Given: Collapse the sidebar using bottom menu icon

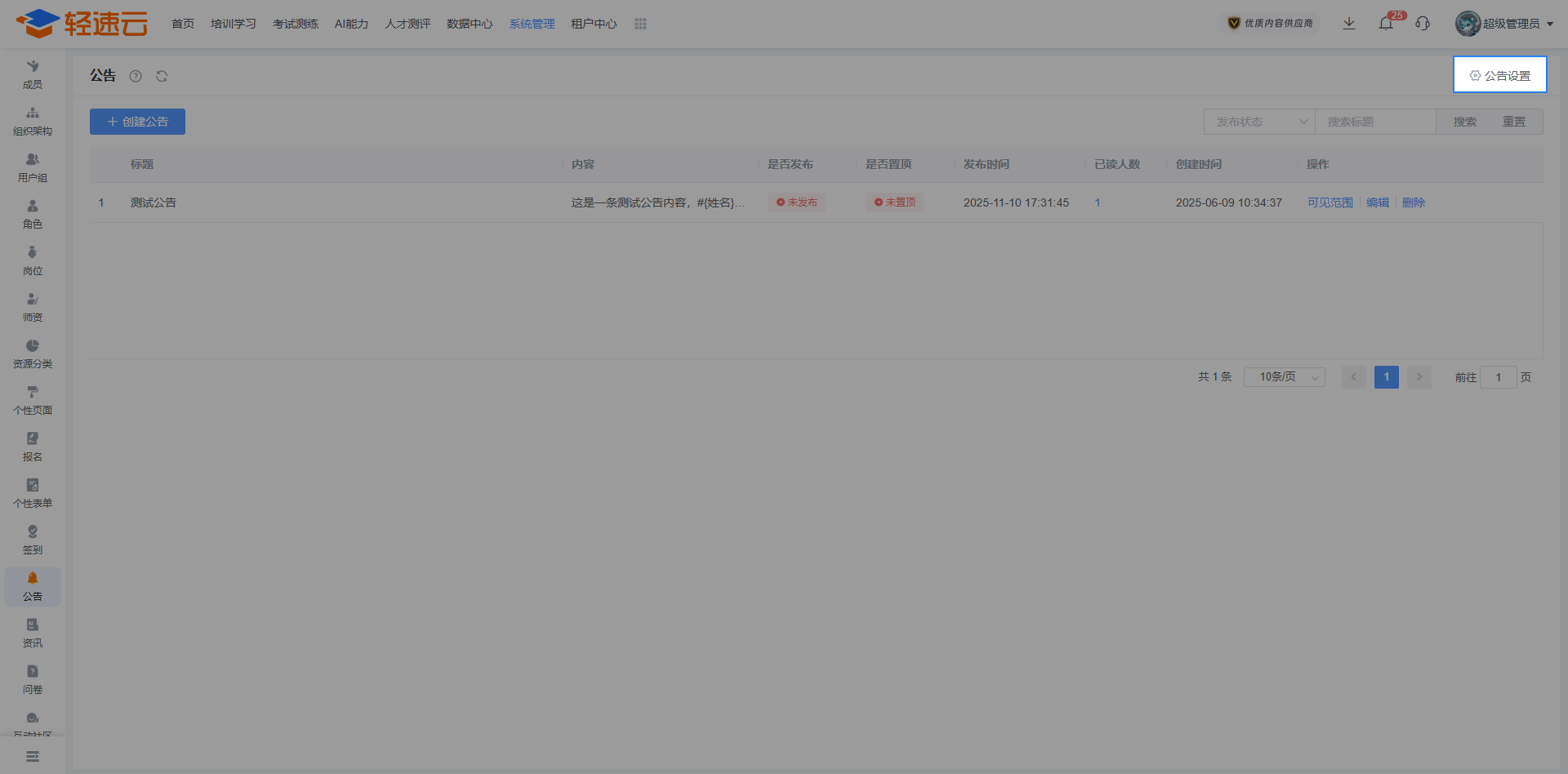Looking at the screenshot, I should [33, 757].
